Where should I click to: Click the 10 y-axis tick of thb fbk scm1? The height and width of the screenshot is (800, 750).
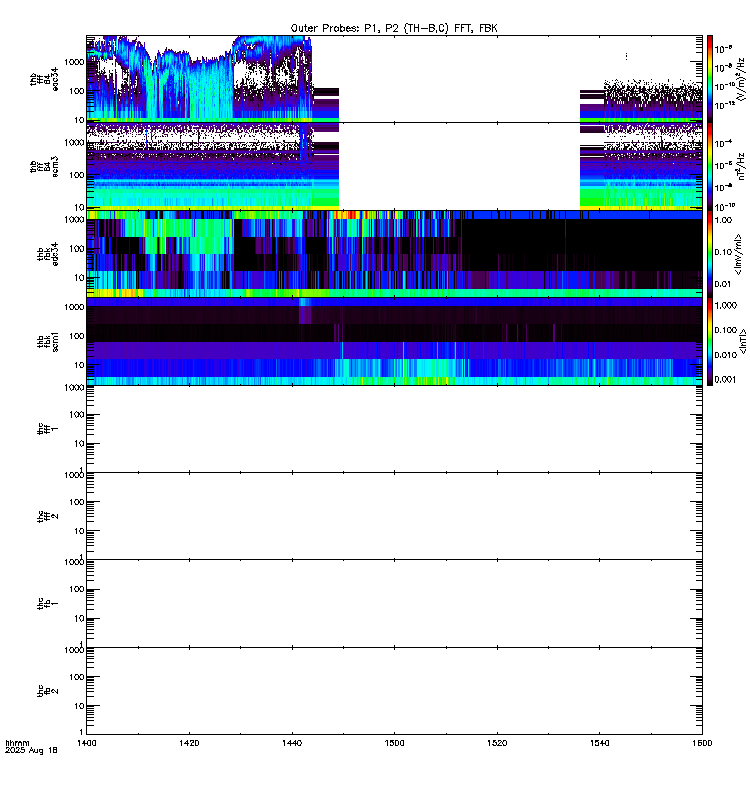(79, 365)
